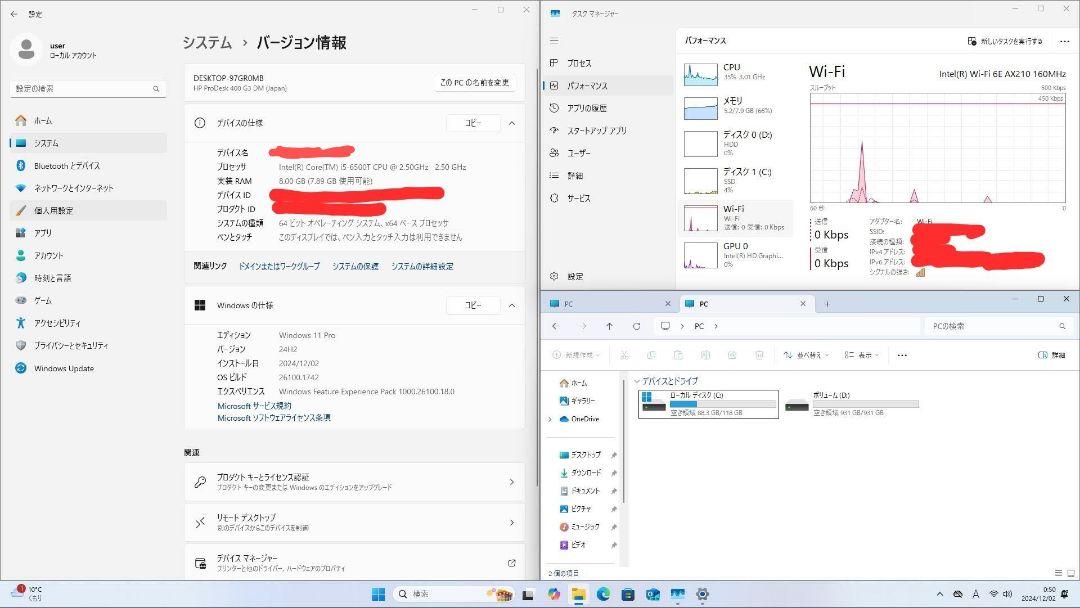This screenshot has height=608, width=1080.
Task: Click Explorer up one level arrow
Action: point(610,326)
